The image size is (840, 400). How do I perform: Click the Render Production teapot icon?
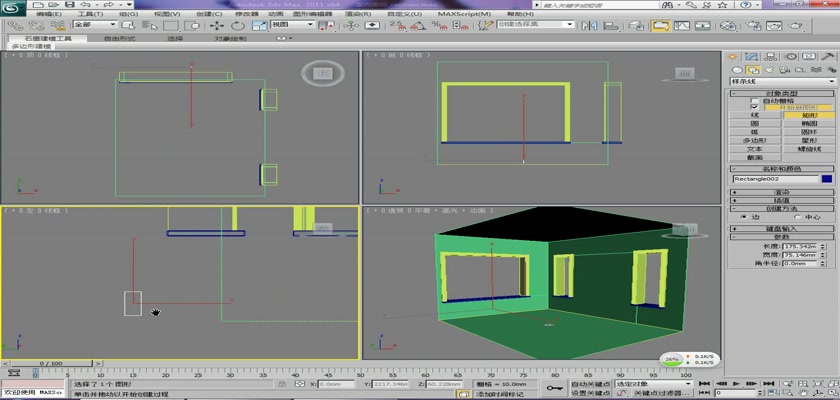tap(796, 25)
